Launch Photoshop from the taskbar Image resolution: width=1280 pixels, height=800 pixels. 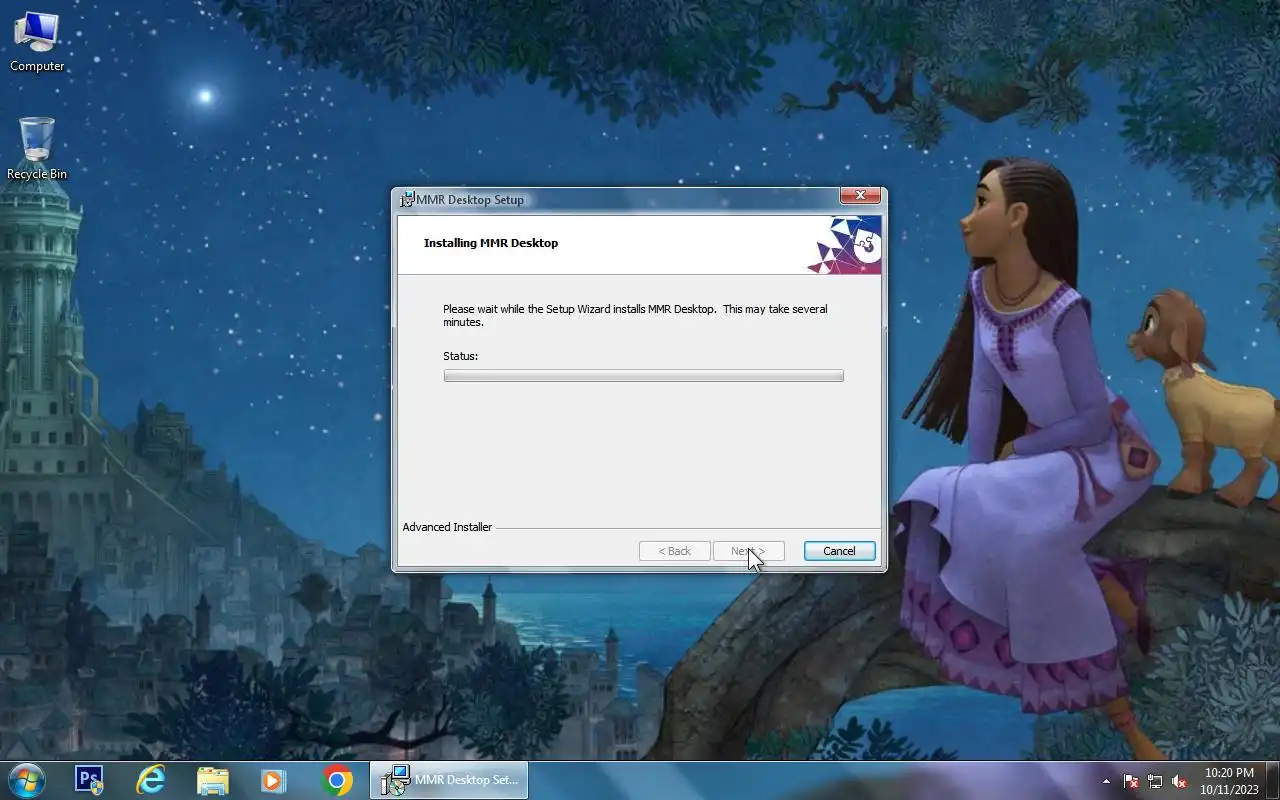point(90,780)
